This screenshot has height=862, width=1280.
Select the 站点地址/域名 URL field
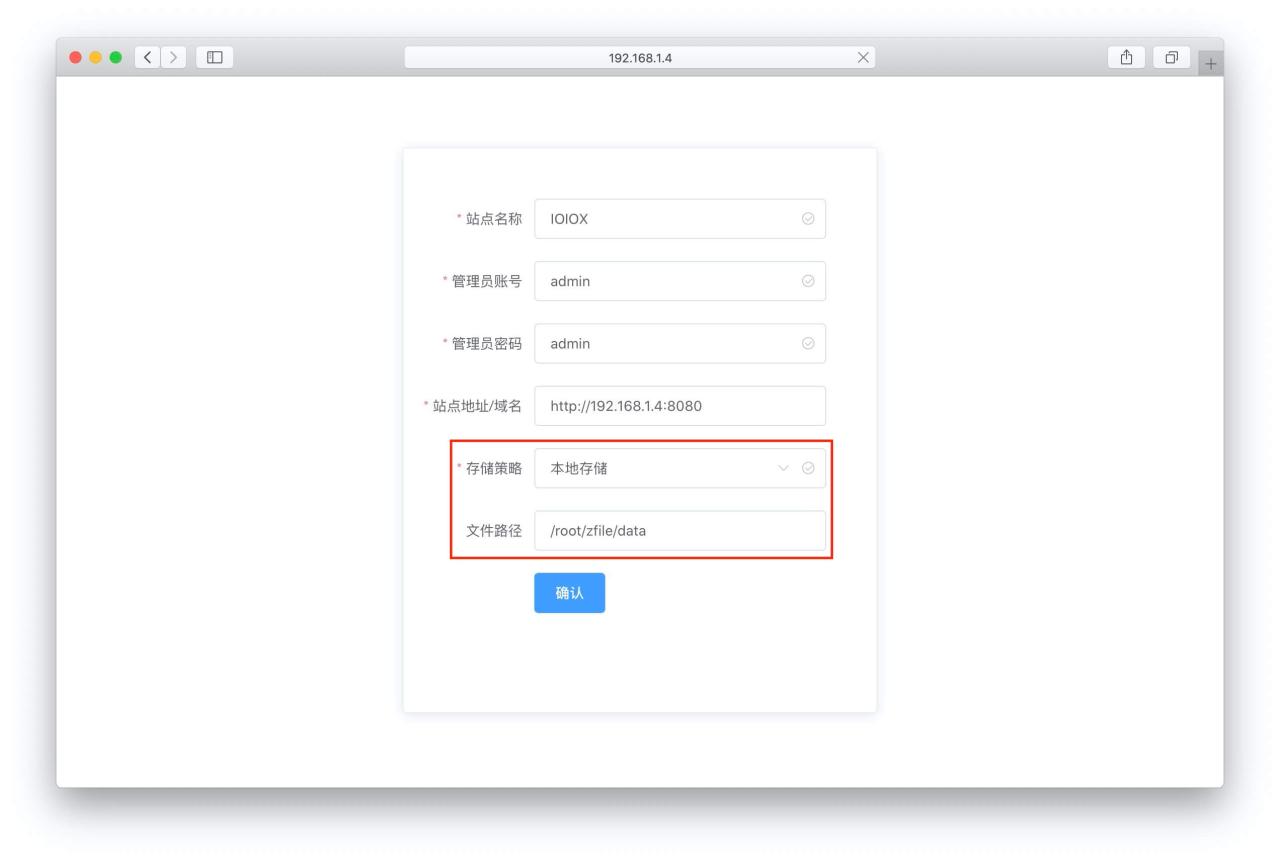(x=680, y=405)
